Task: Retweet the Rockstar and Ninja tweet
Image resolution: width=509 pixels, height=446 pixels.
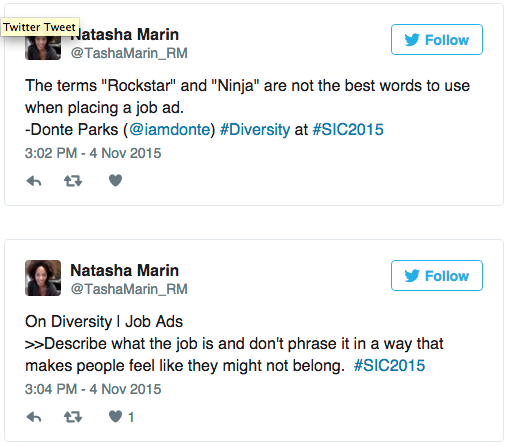Action: pyautogui.click(x=73, y=181)
